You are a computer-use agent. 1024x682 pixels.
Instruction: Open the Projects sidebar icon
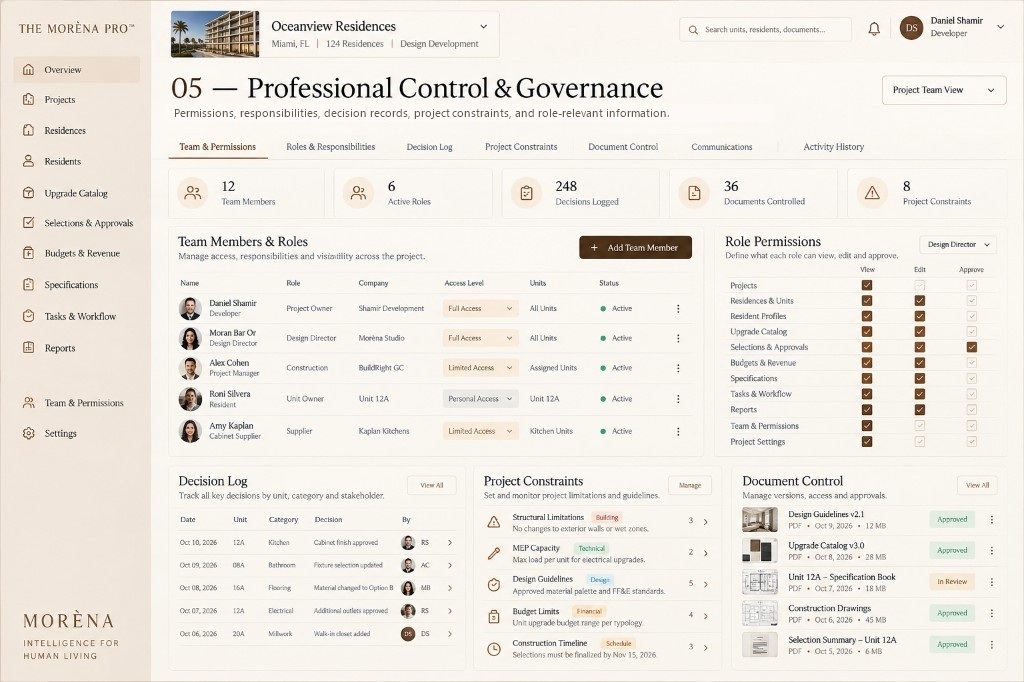point(28,99)
